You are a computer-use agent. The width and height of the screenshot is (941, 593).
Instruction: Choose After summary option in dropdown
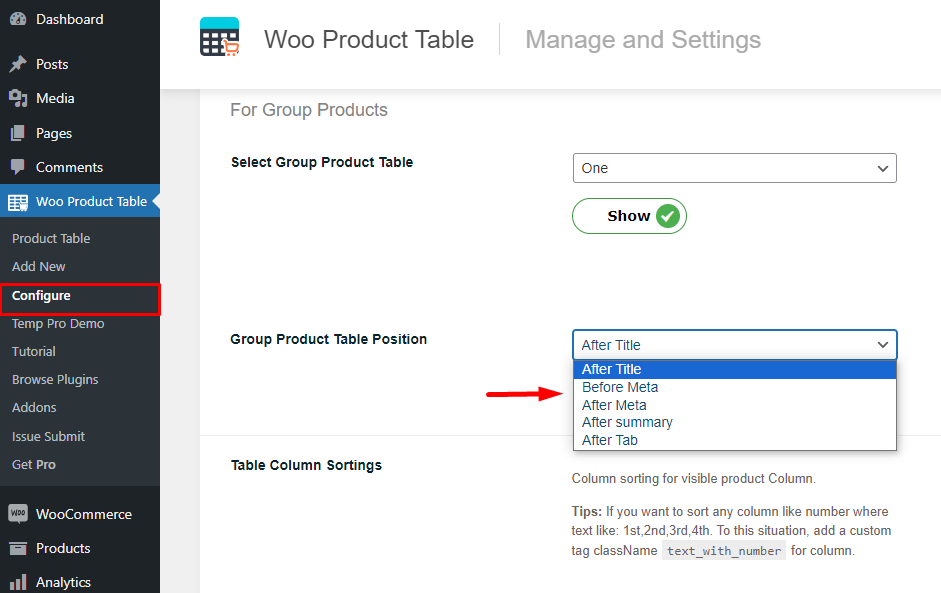[735, 423]
